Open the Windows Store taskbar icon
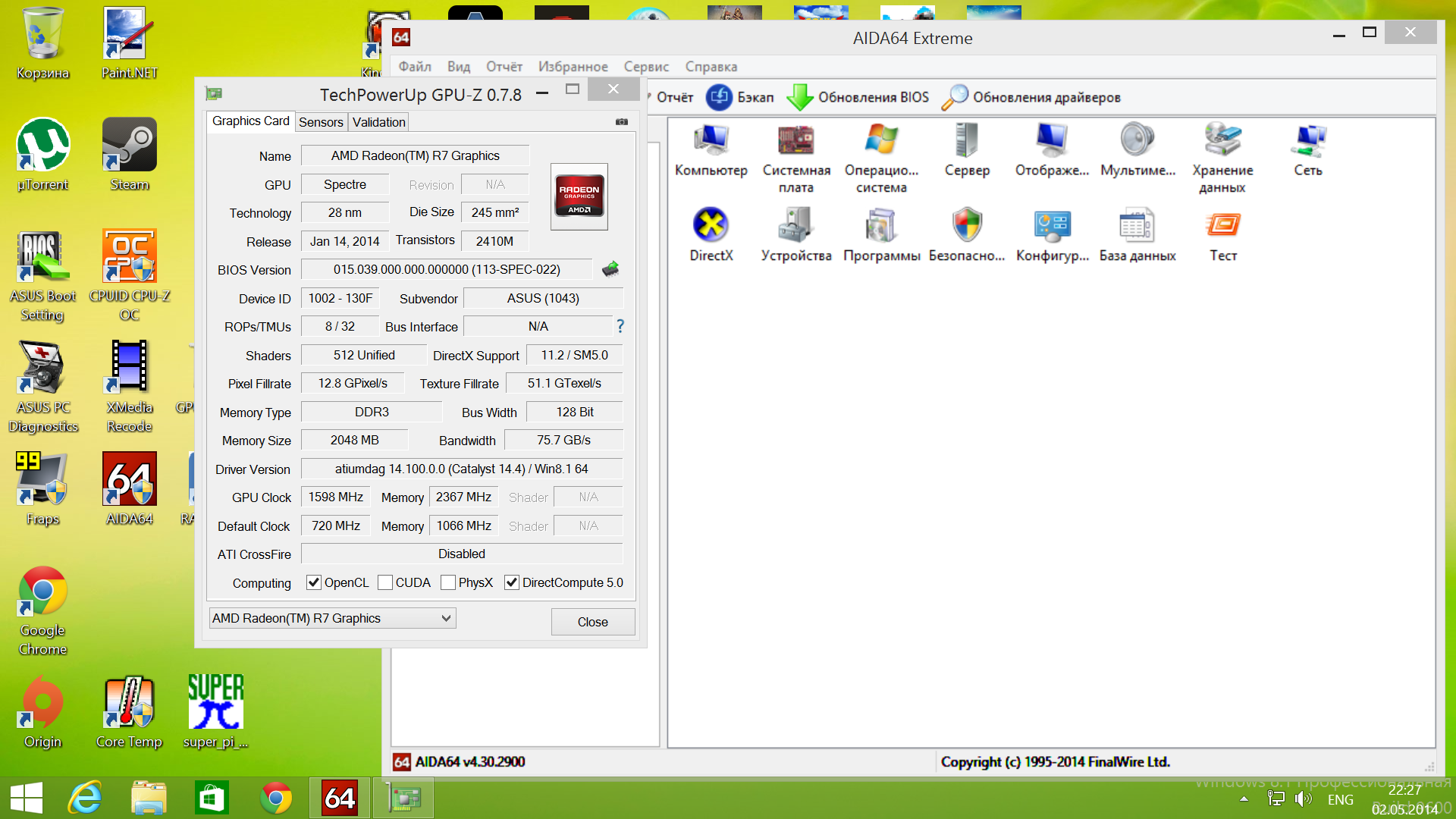 click(x=212, y=798)
